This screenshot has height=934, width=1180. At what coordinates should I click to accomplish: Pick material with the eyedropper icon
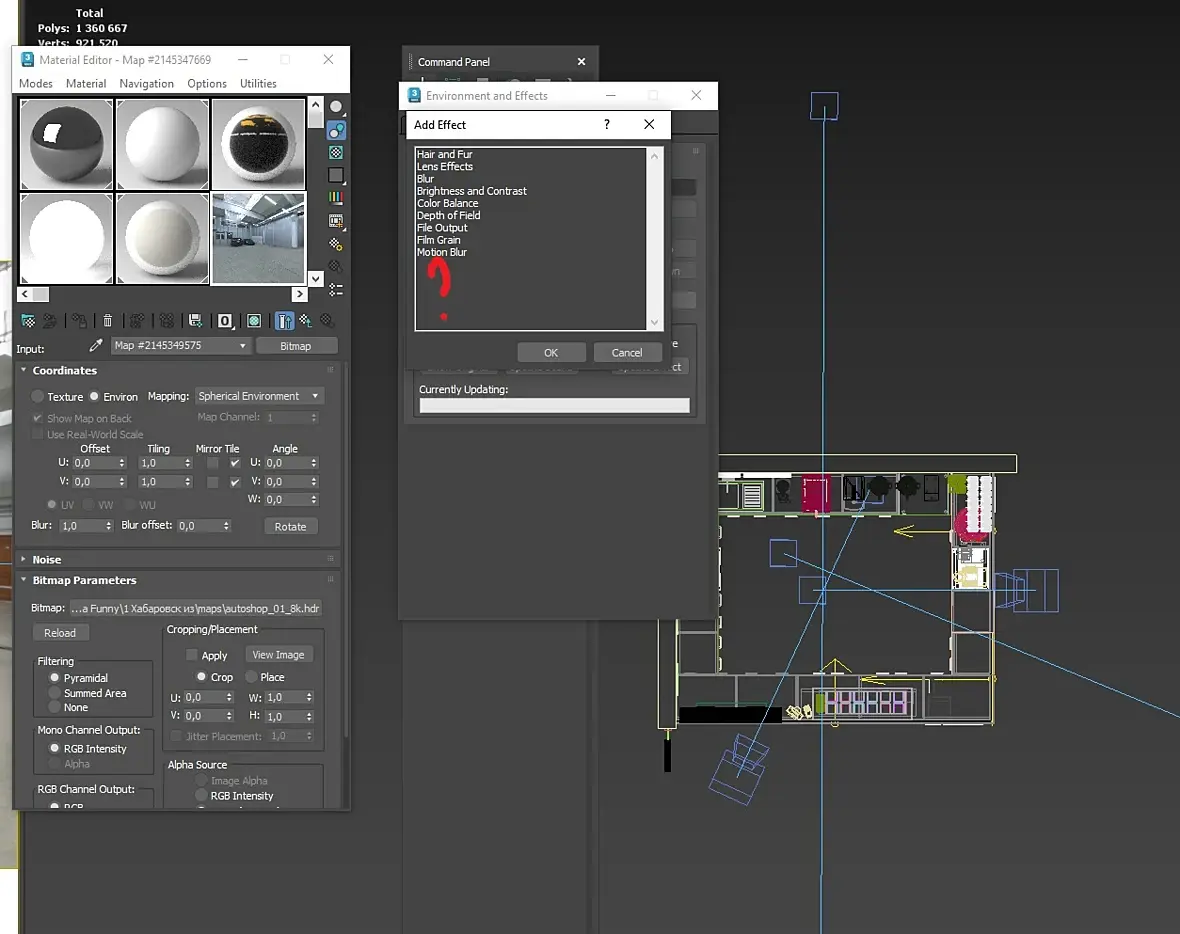click(x=96, y=346)
